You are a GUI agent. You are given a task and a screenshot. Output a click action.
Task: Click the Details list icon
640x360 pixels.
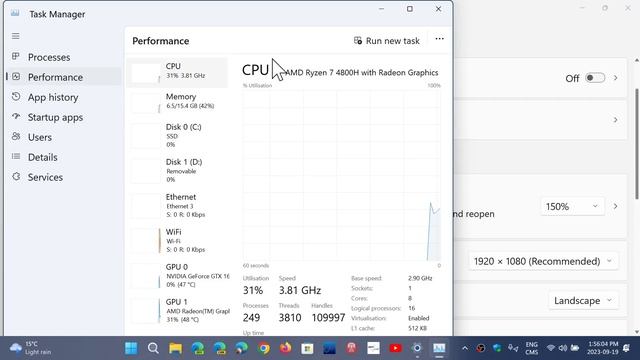pyautogui.click(x=16, y=157)
